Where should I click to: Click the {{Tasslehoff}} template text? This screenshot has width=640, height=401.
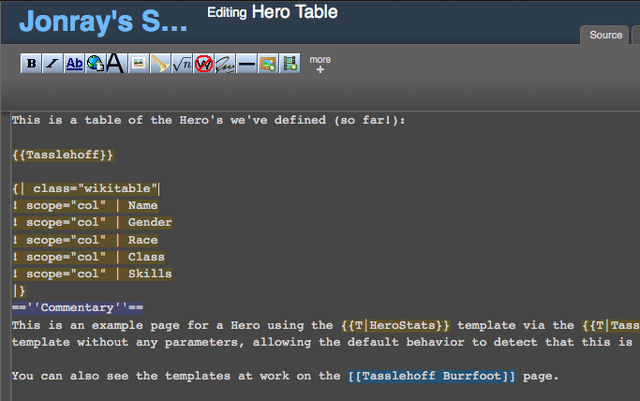tap(63, 155)
